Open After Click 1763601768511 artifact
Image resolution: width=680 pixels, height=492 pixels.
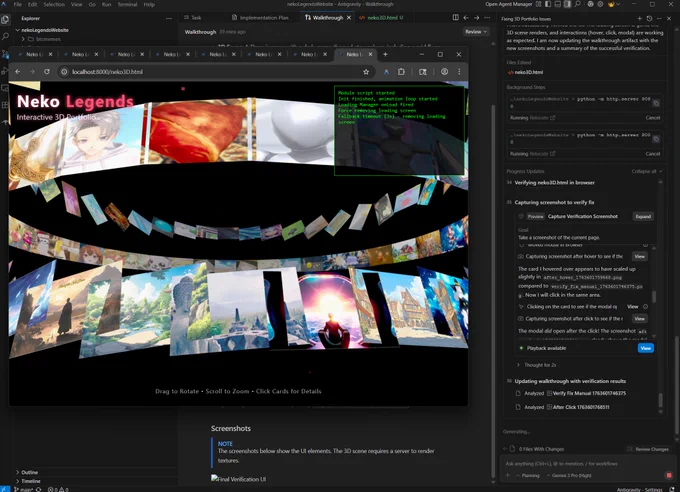click(578, 407)
